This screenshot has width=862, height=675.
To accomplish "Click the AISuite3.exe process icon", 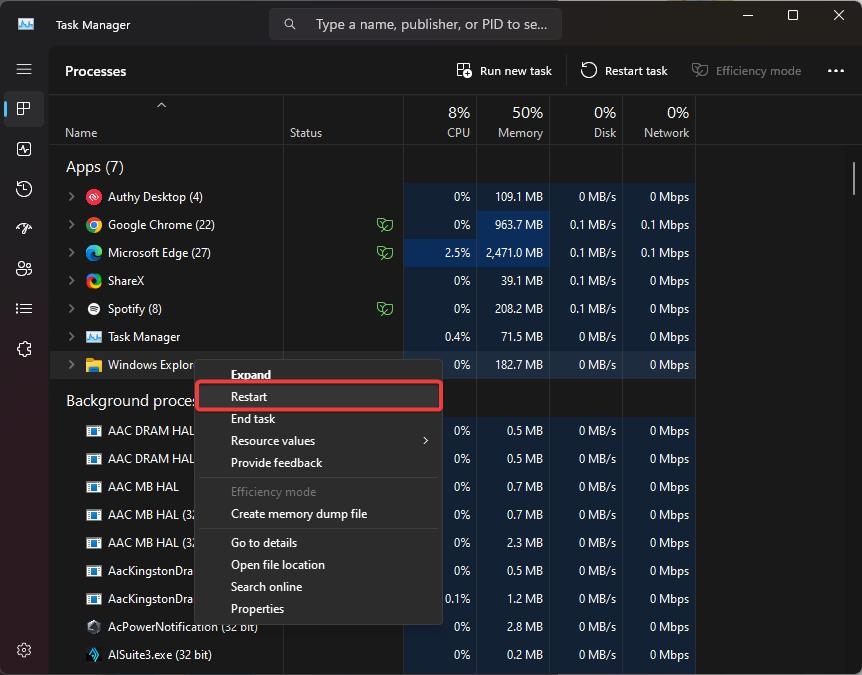I will (x=94, y=655).
